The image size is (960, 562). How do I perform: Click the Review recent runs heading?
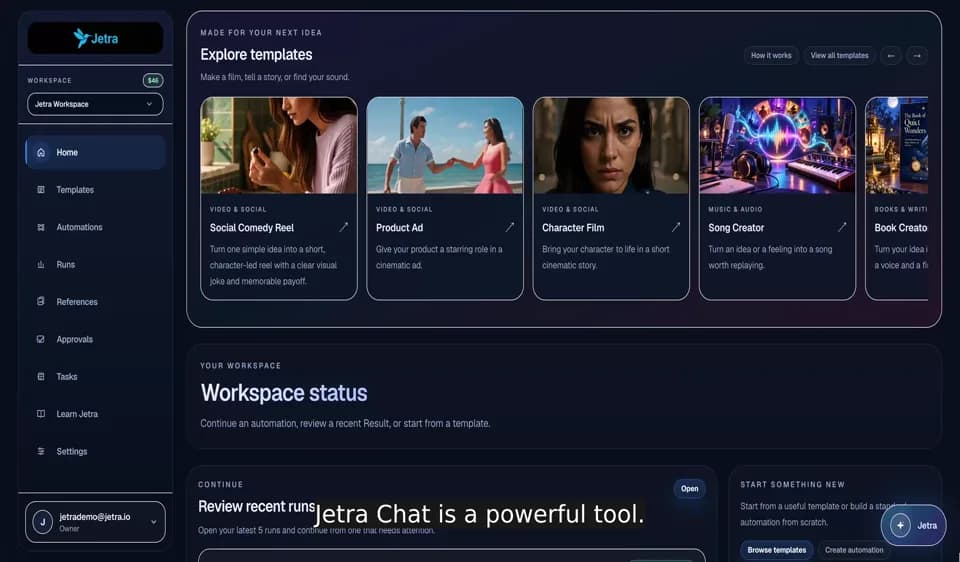click(x=257, y=507)
